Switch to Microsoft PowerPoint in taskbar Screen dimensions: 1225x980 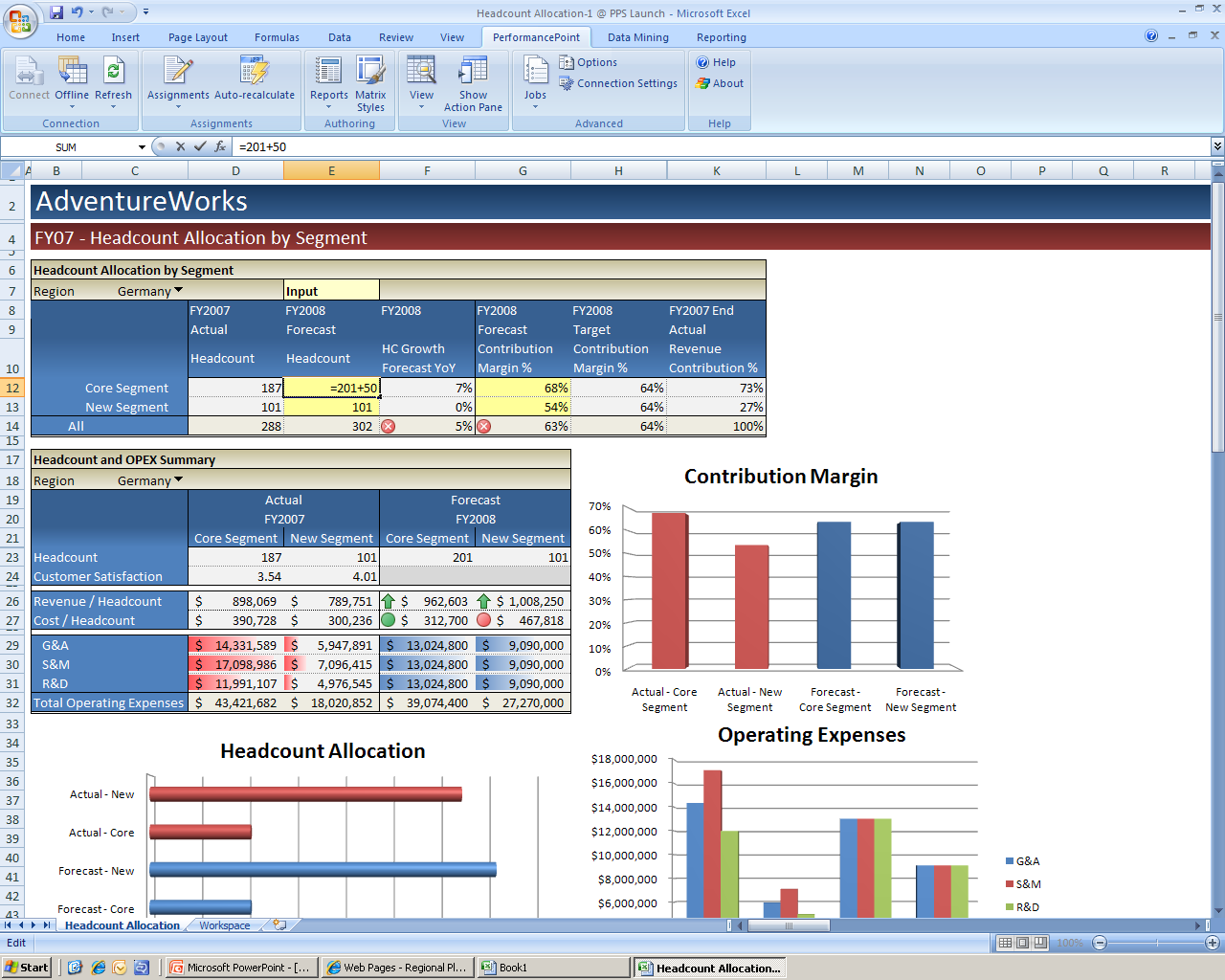[x=240, y=968]
